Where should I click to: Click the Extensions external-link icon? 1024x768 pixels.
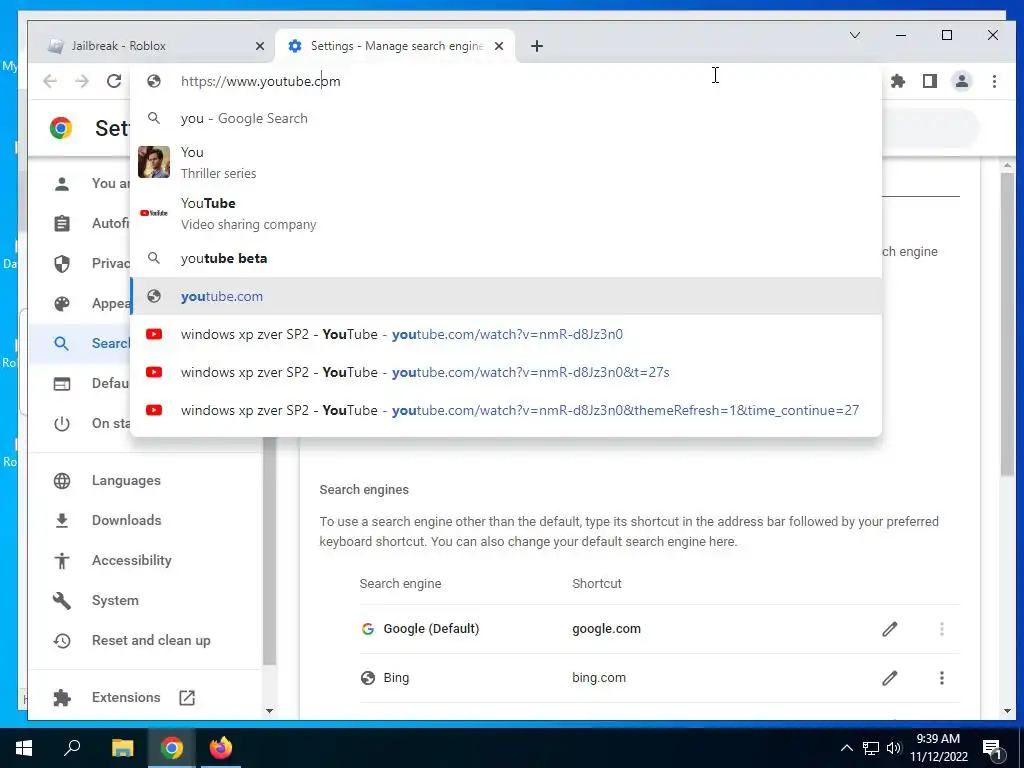pos(187,697)
